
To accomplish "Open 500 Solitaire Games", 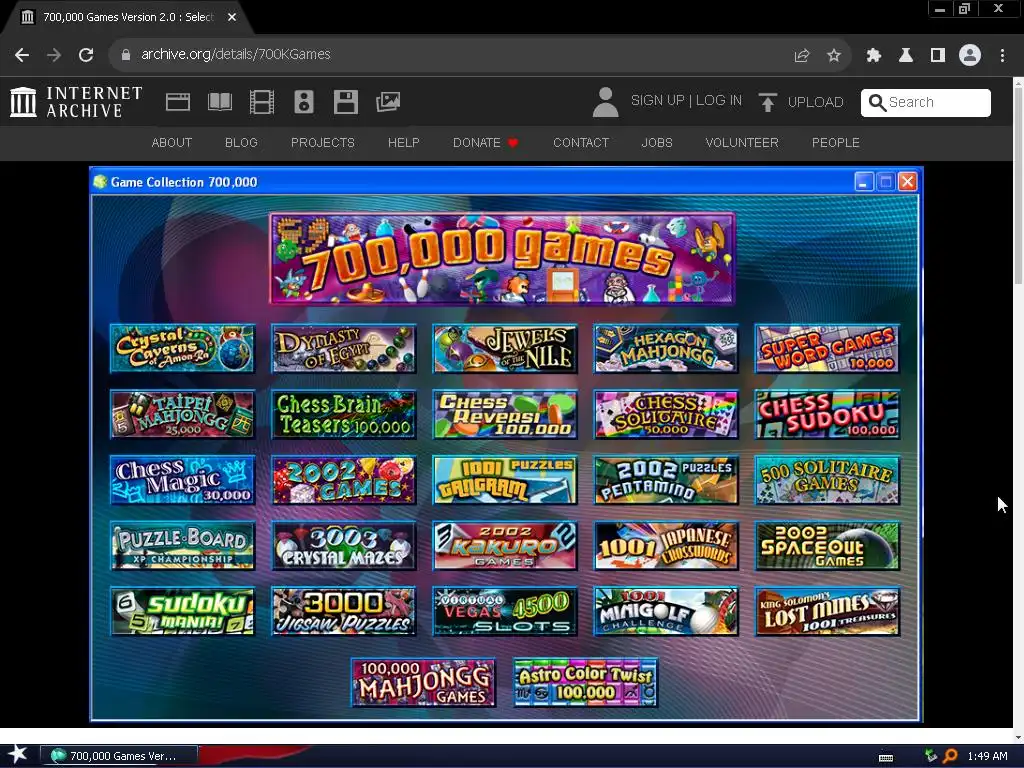I will tap(827, 480).
